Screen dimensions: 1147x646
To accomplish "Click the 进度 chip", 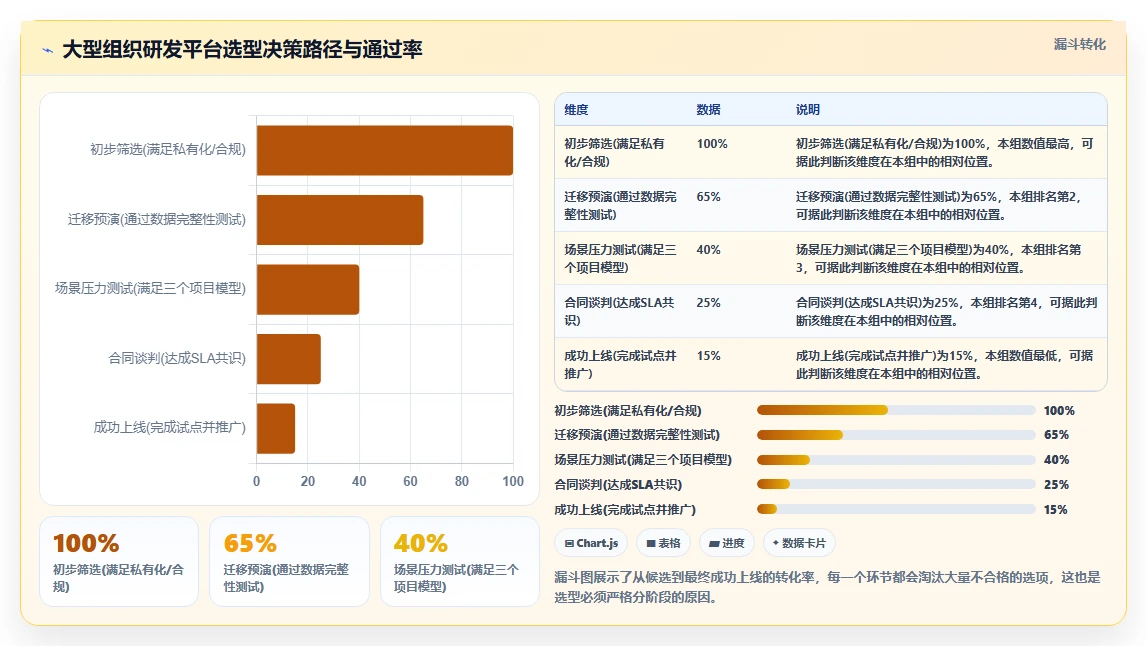I will pyautogui.click(x=727, y=543).
